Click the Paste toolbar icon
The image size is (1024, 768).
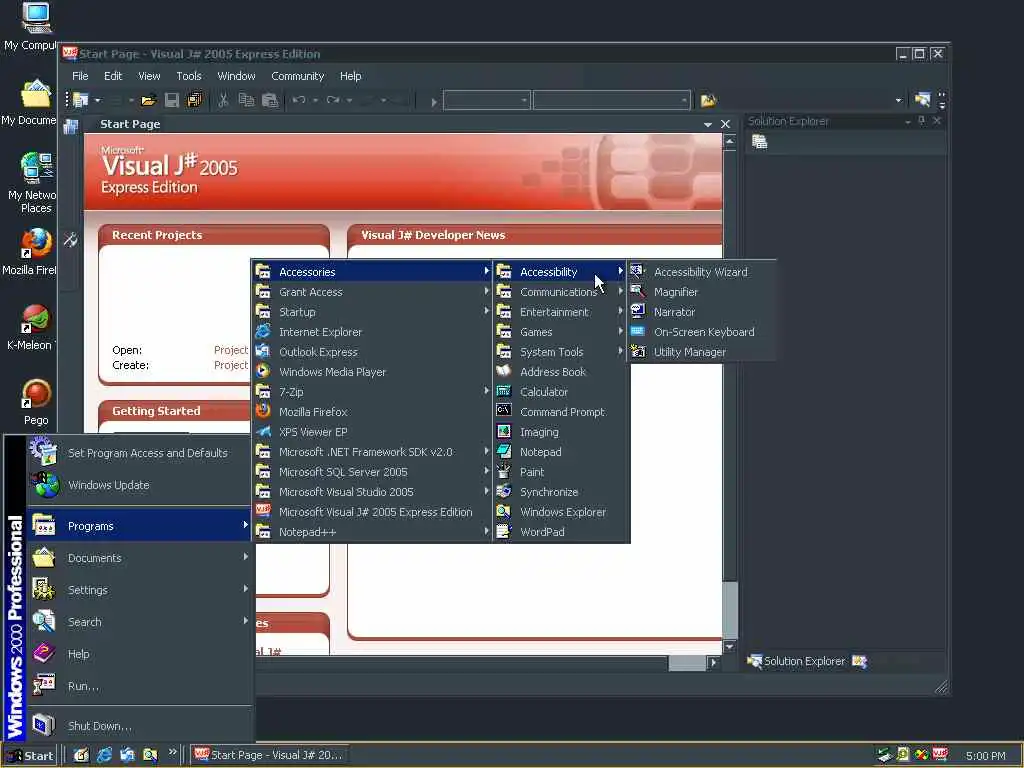(270, 100)
